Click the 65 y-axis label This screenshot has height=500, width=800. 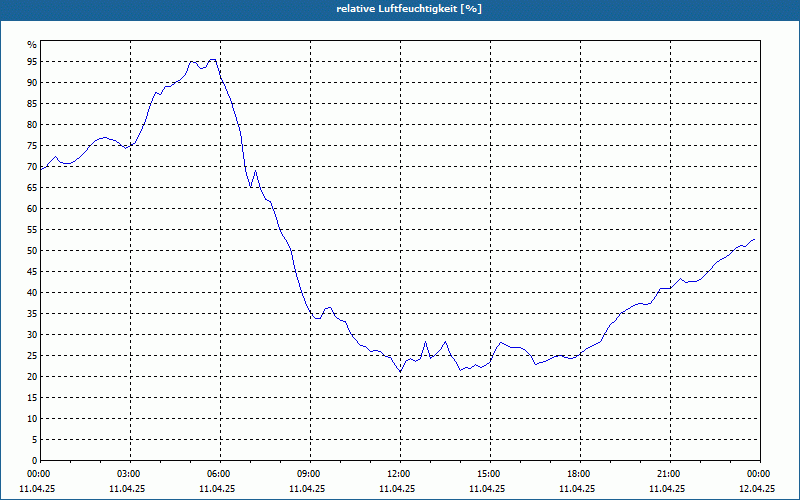coord(32,188)
